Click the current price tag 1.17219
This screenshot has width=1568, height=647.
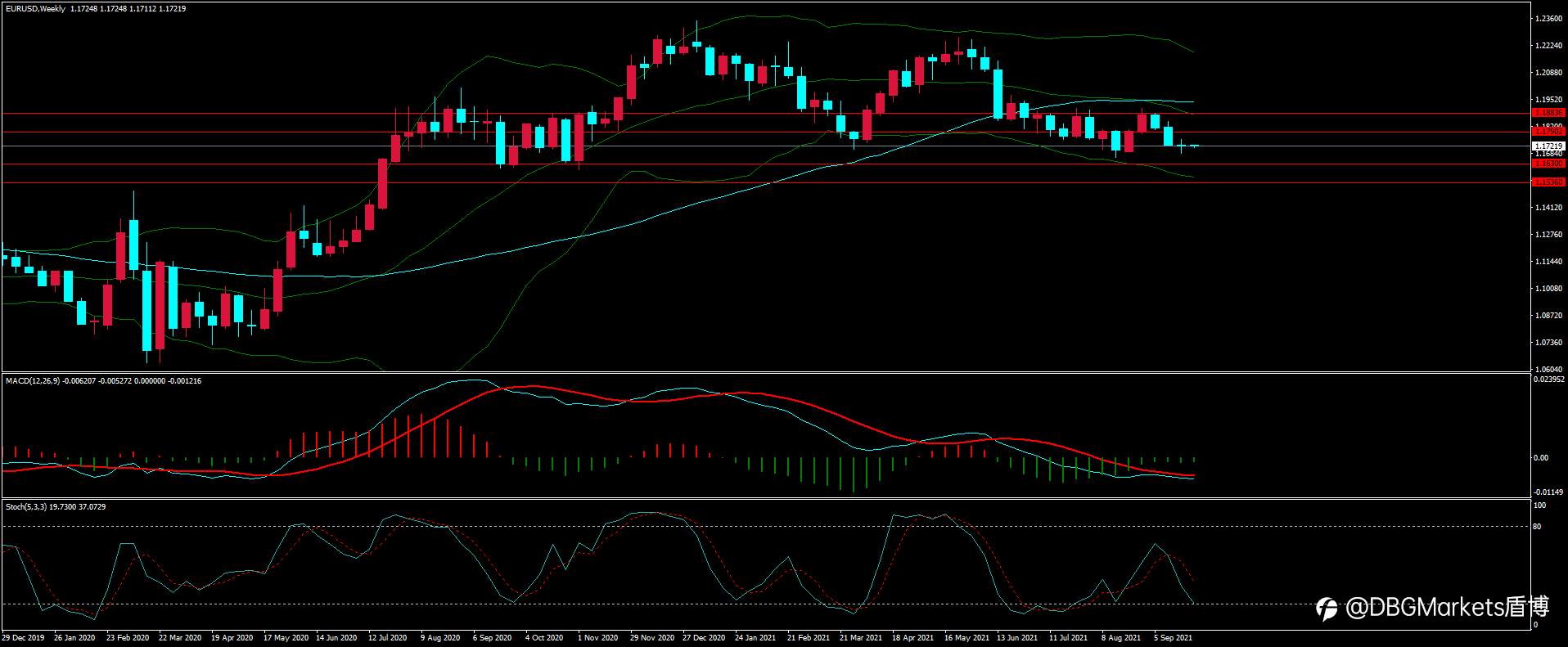1548,146
